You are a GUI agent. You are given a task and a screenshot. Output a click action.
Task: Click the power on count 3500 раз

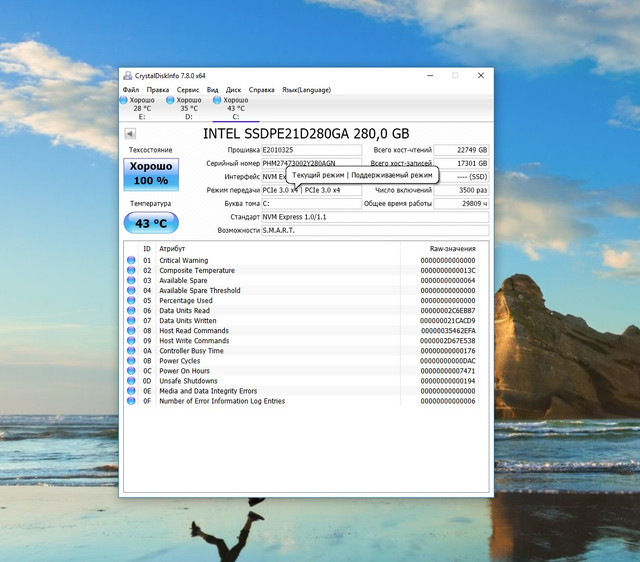click(461, 190)
